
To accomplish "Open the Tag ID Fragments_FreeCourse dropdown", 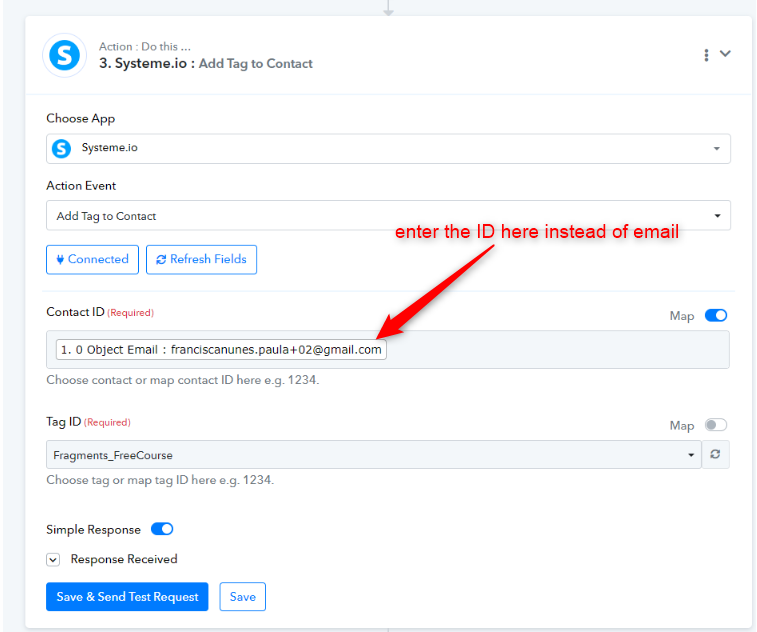I will point(374,455).
